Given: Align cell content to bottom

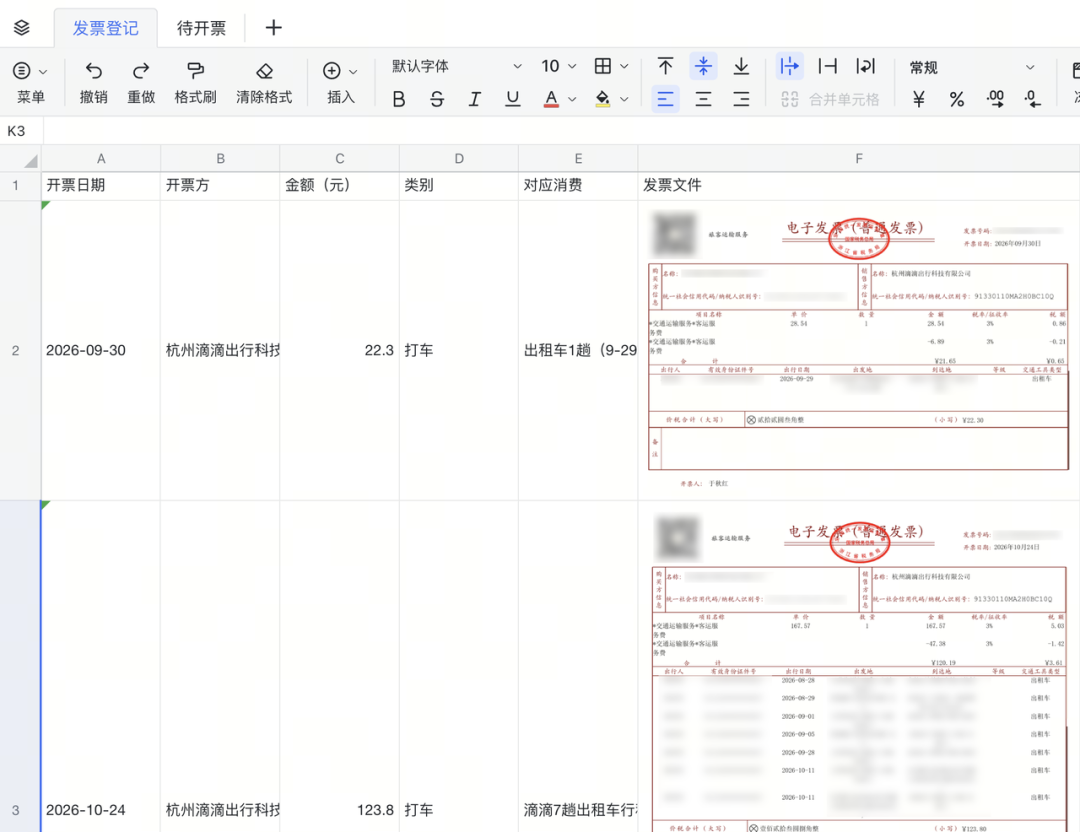Looking at the screenshot, I should (741, 67).
